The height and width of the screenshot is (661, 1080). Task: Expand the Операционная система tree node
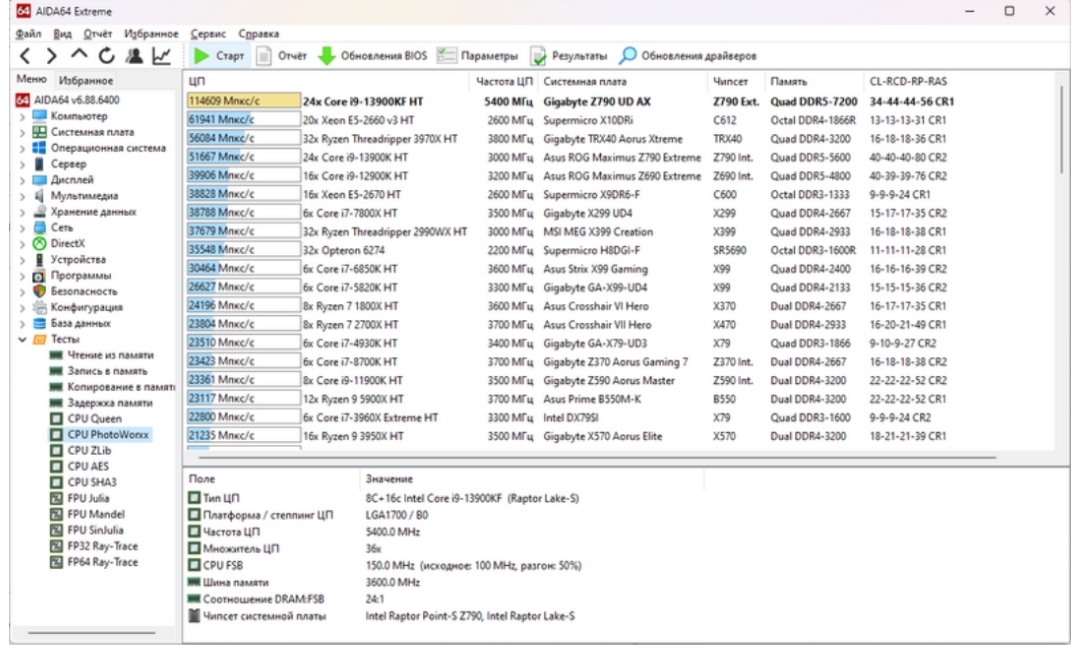tap(22, 148)
